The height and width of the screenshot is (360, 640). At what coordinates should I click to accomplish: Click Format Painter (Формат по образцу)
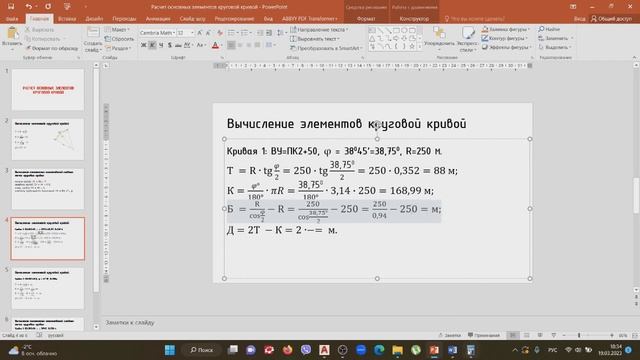click(52, 48)
